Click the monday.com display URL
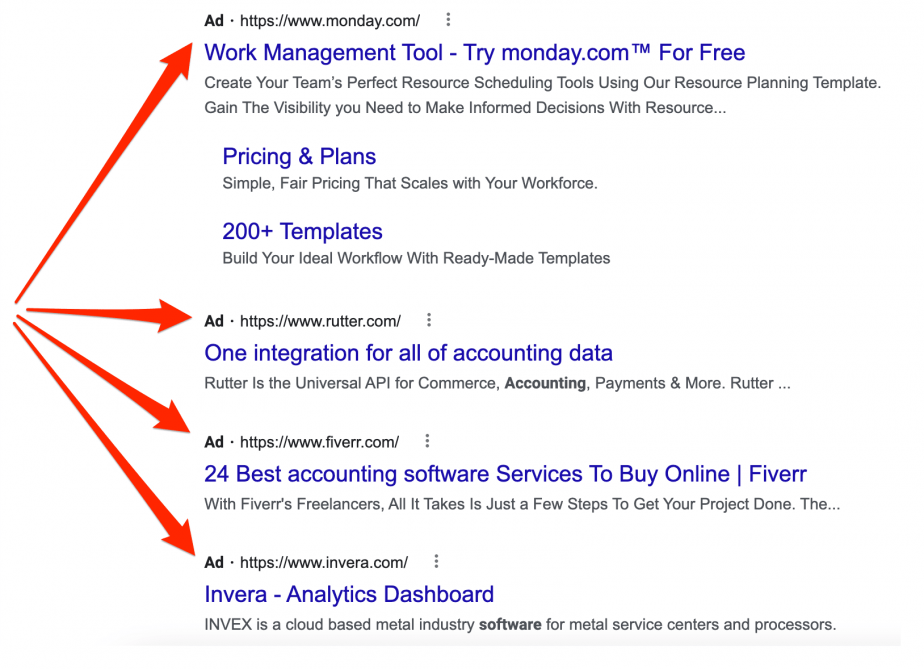 (331, 19)
